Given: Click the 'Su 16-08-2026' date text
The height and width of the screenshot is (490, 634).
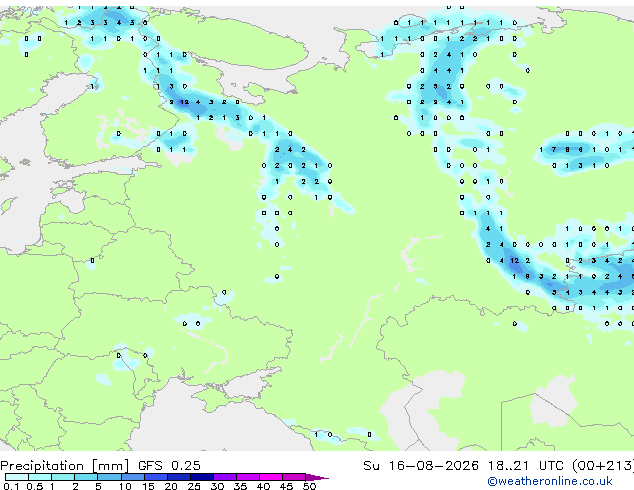Looking at the screenshot, I should click(421, 466).
